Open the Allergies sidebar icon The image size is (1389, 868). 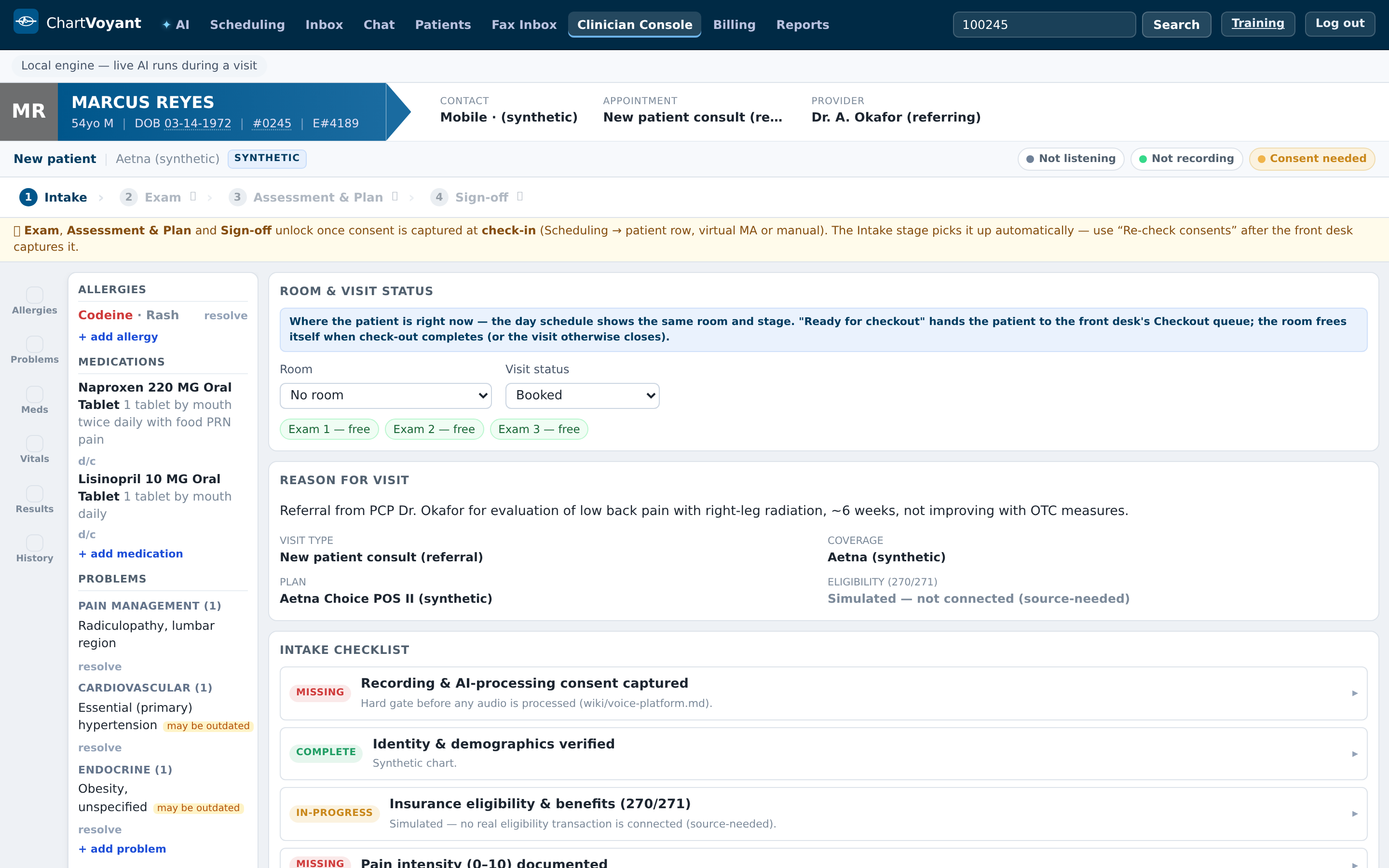34,301
